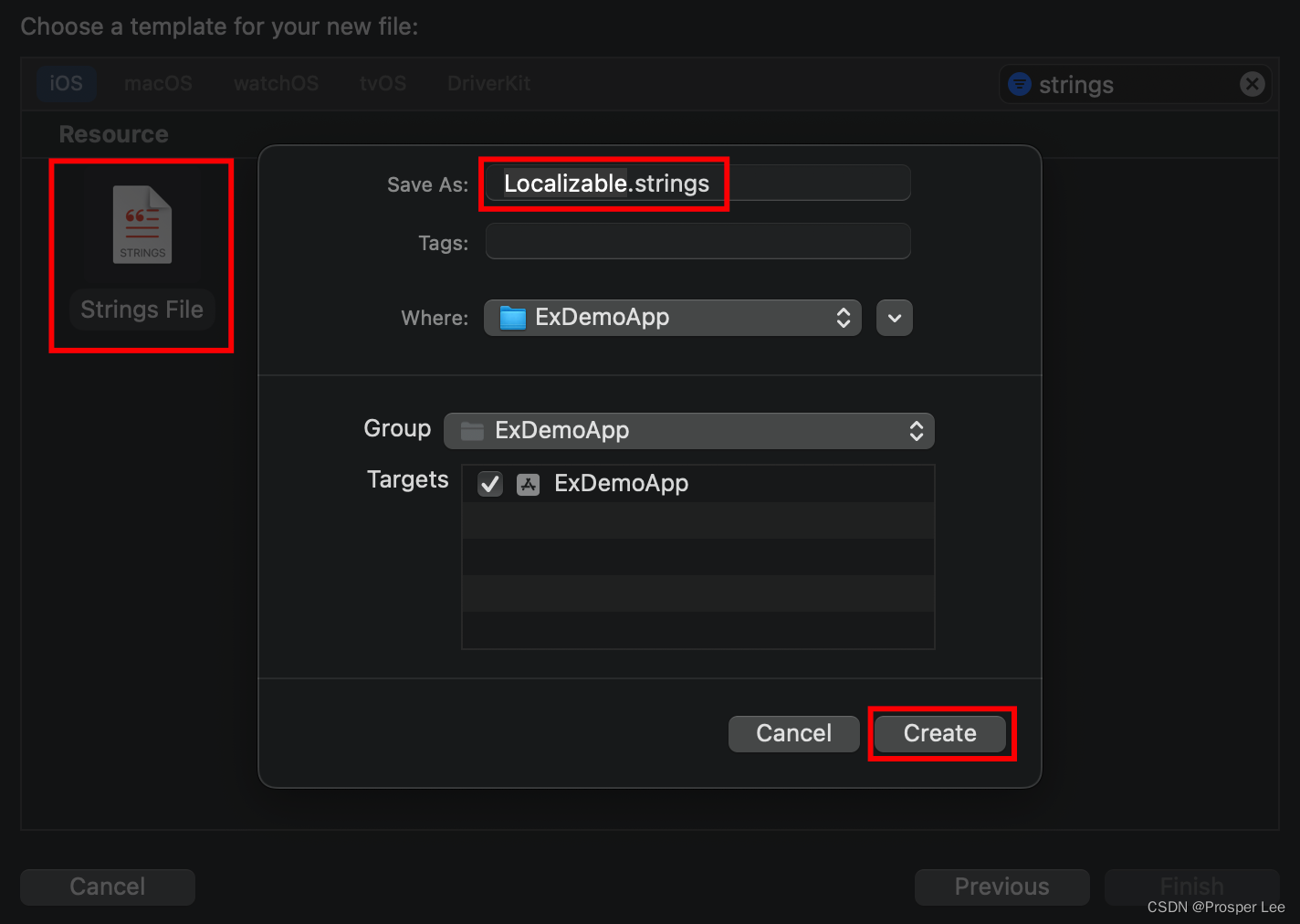1300x924 pixels.
Task: Click the ExDemoApp target name text
Action: point(622,484)
